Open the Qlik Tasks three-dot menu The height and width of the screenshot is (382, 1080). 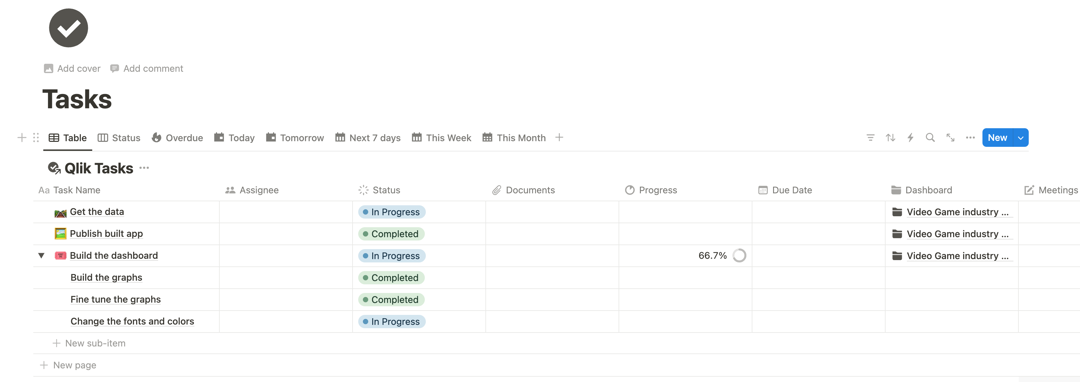[144, 168]
